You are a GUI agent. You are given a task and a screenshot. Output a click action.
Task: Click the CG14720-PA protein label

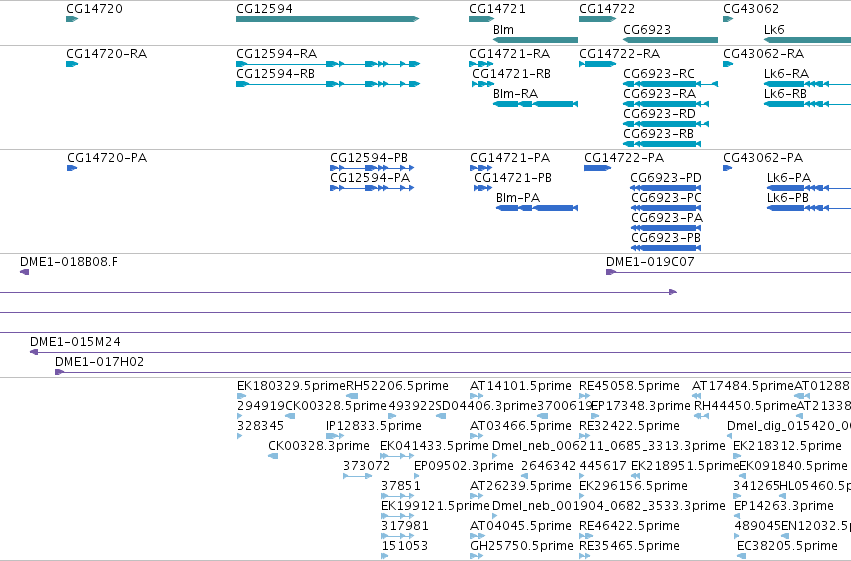(x=107, y=158)
